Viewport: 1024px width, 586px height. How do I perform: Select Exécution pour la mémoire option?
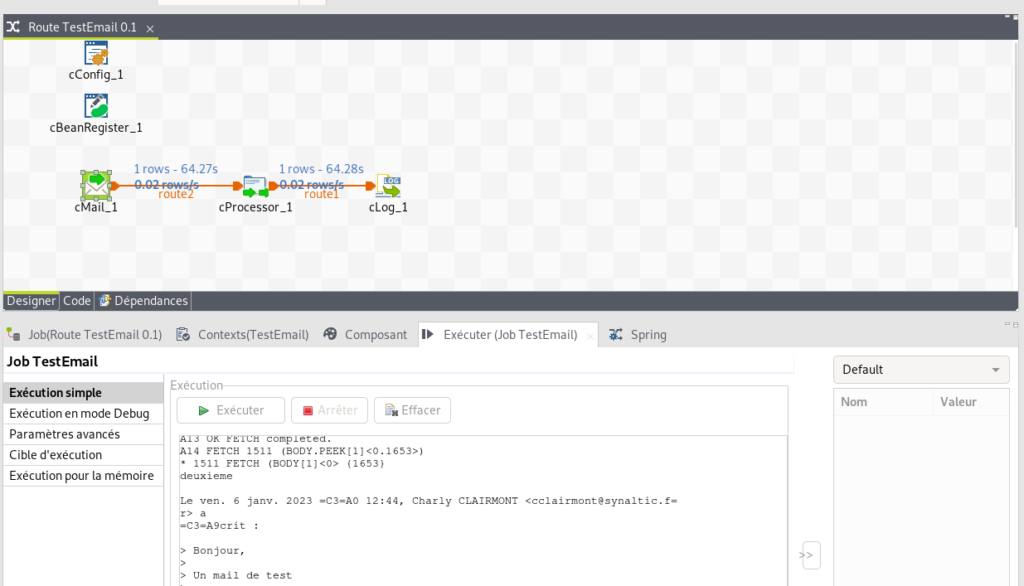(x=80, y=475)
